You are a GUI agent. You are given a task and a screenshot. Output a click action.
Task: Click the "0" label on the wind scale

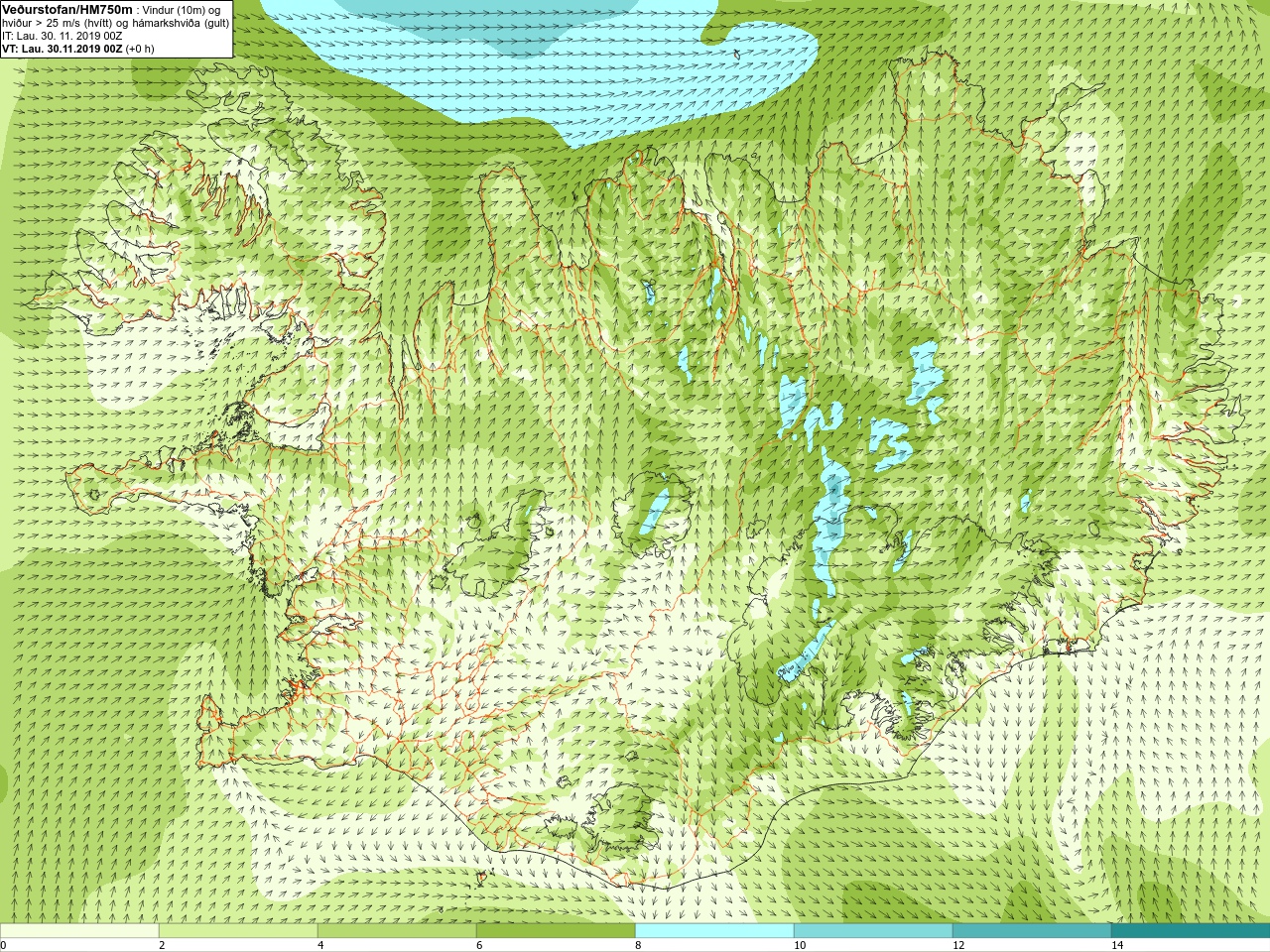click(4, 945)
